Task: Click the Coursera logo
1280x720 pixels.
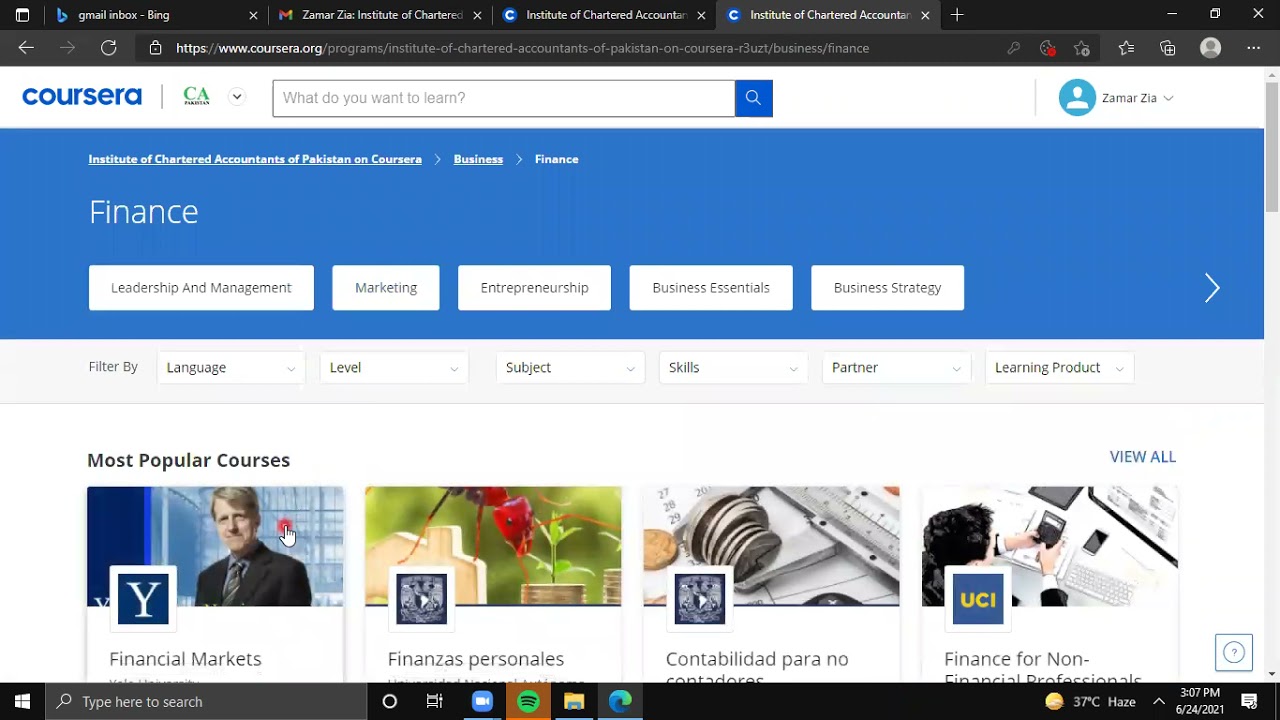Action: pyautogui.click(x=82, y=97)
